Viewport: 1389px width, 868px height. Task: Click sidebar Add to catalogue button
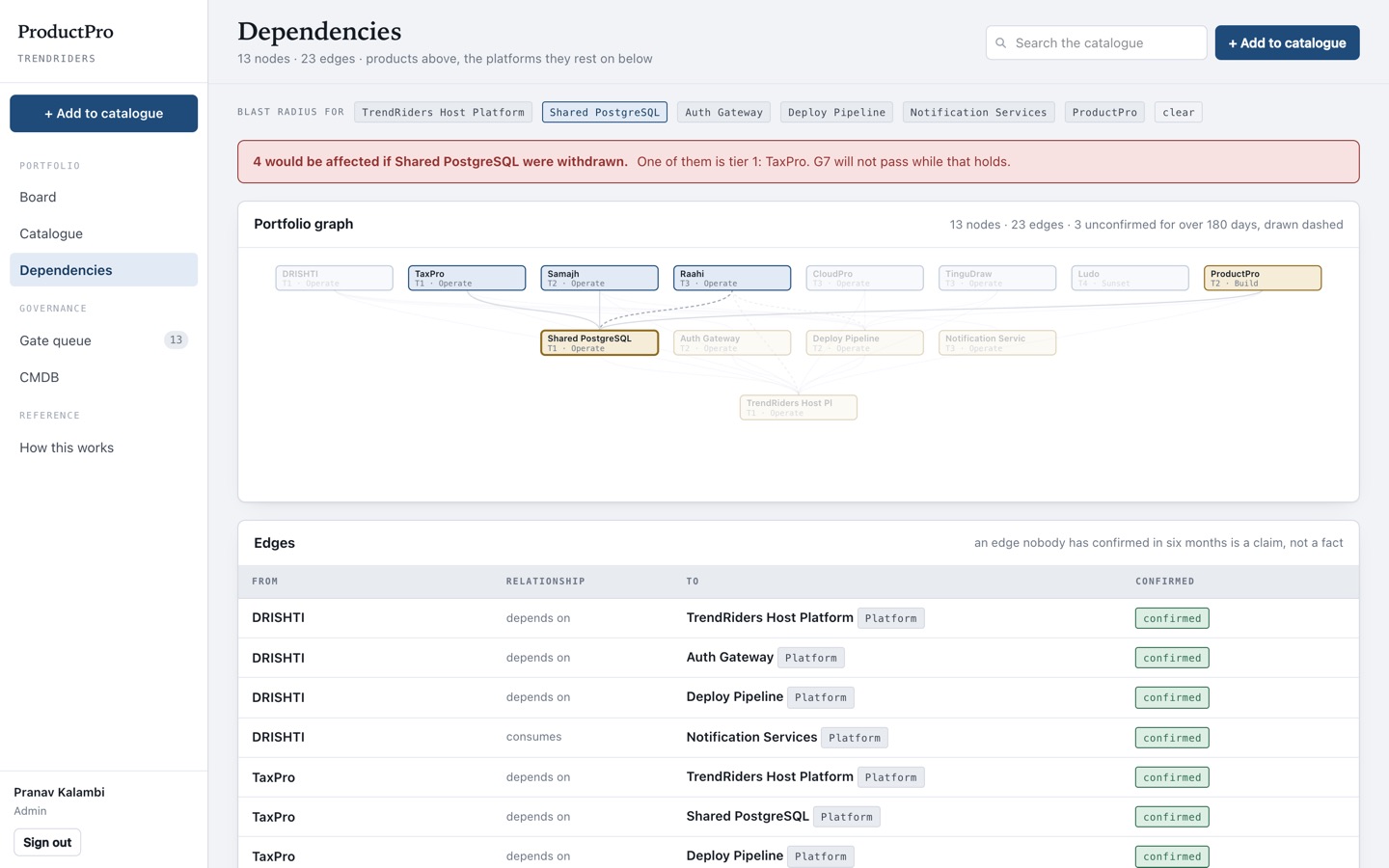tap(103, 113)
